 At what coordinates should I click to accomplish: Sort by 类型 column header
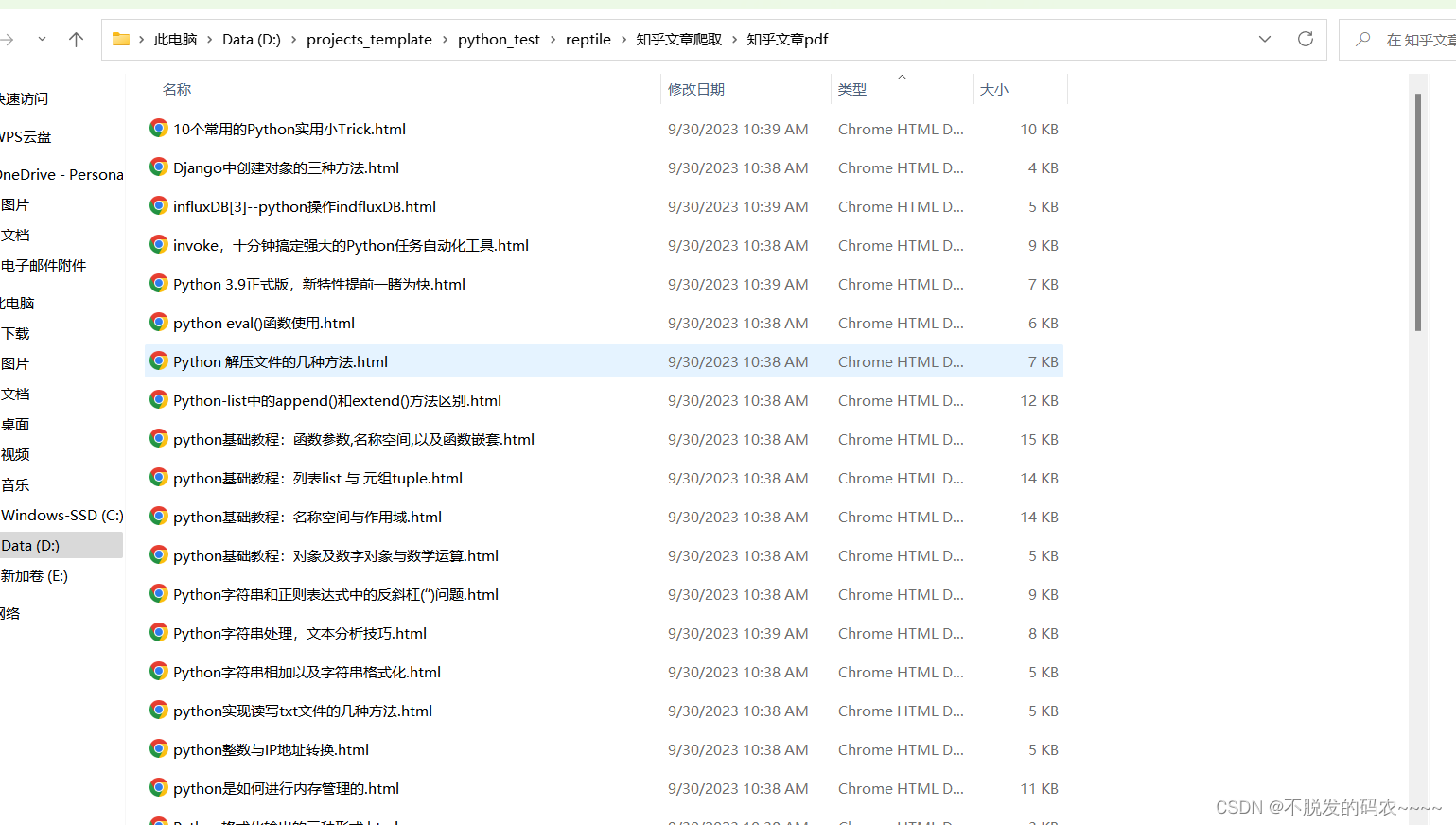click(852, 89)
